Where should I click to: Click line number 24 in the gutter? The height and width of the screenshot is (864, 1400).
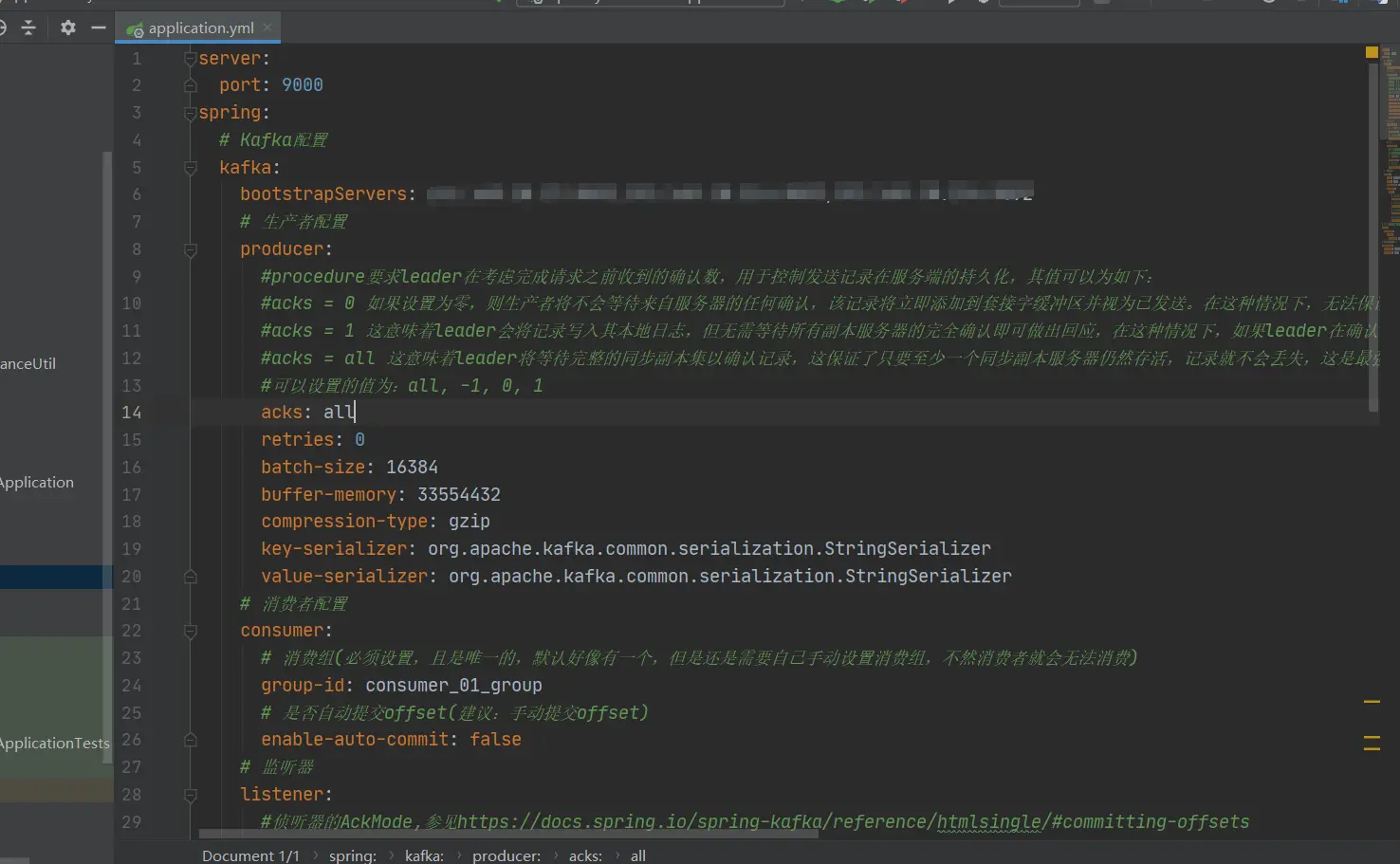[x=132, y=686]
